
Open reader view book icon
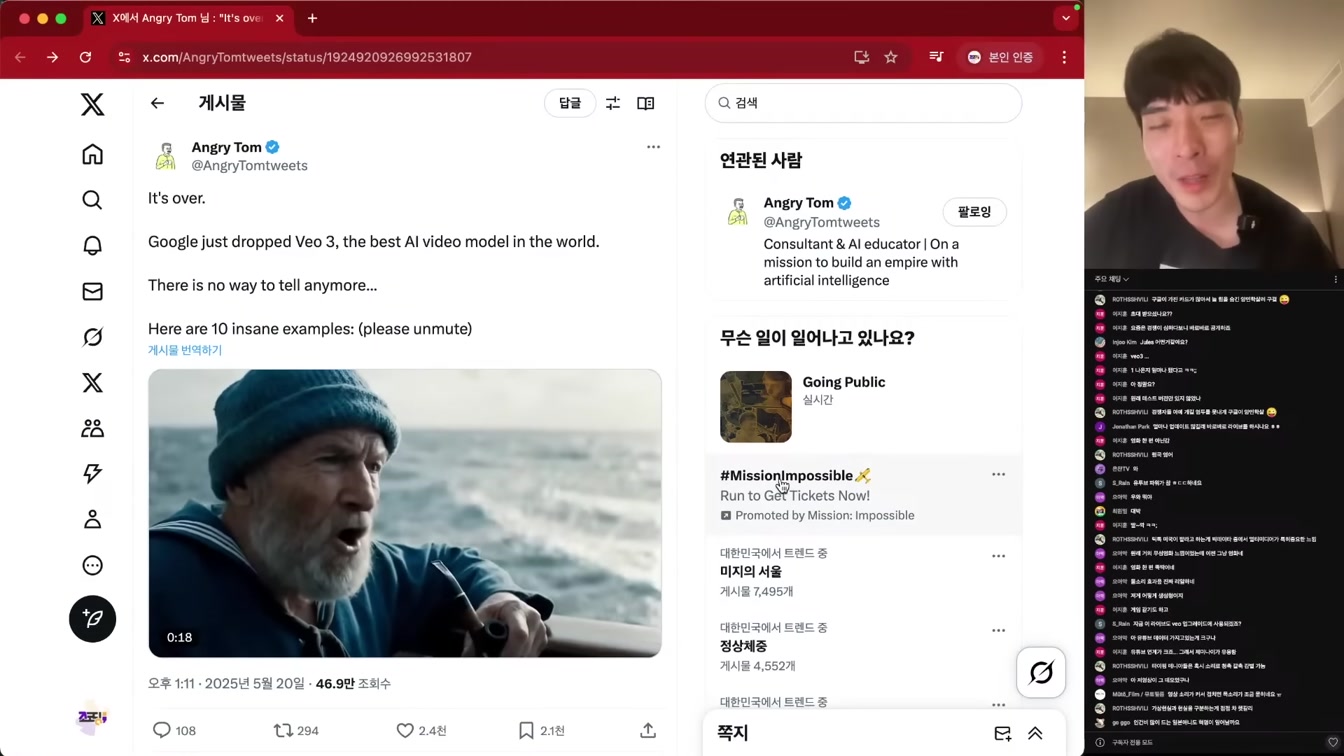(646, 103)
